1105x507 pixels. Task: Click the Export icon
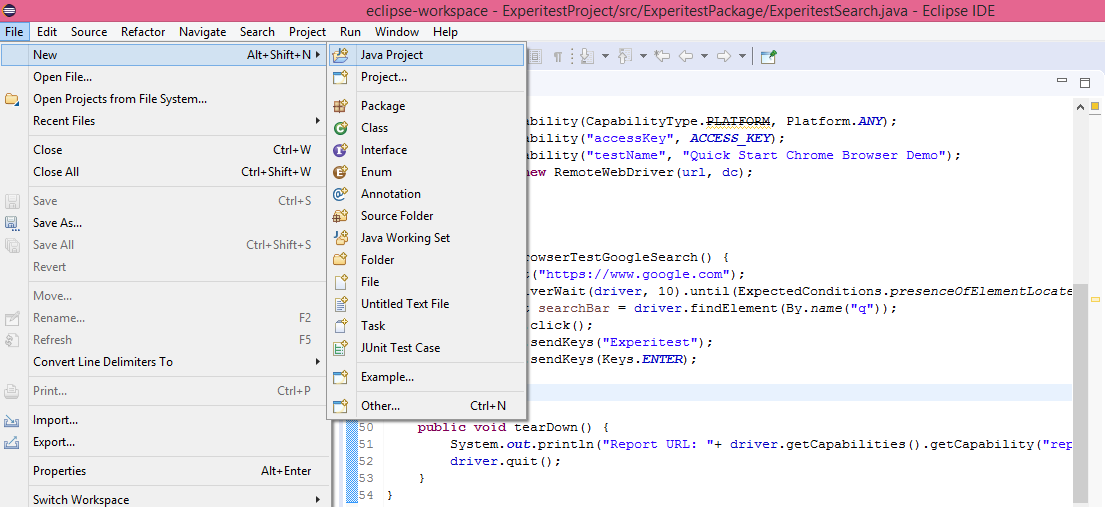pyautogui.click(x=12, y=442)
